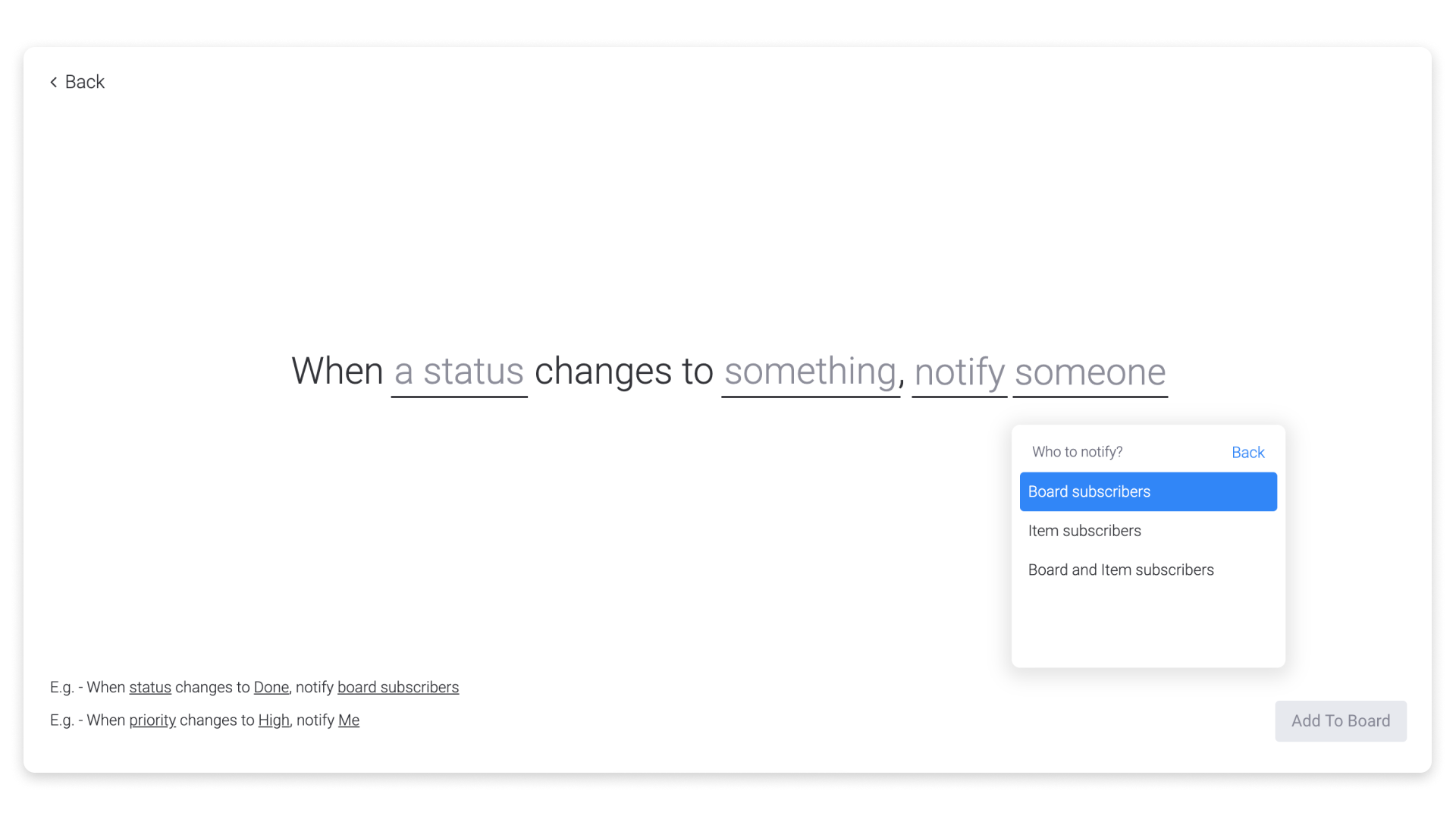
Task: Select "Done" in the example automation
Action: 271,687
